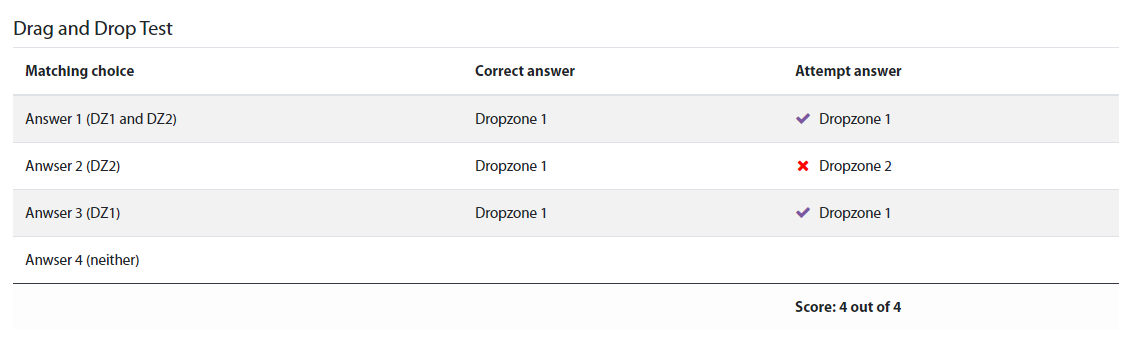Click empty attempt answer cell for Anwser 4
The height and width of the screenshot is (360, 1146).
click(951, 259)
